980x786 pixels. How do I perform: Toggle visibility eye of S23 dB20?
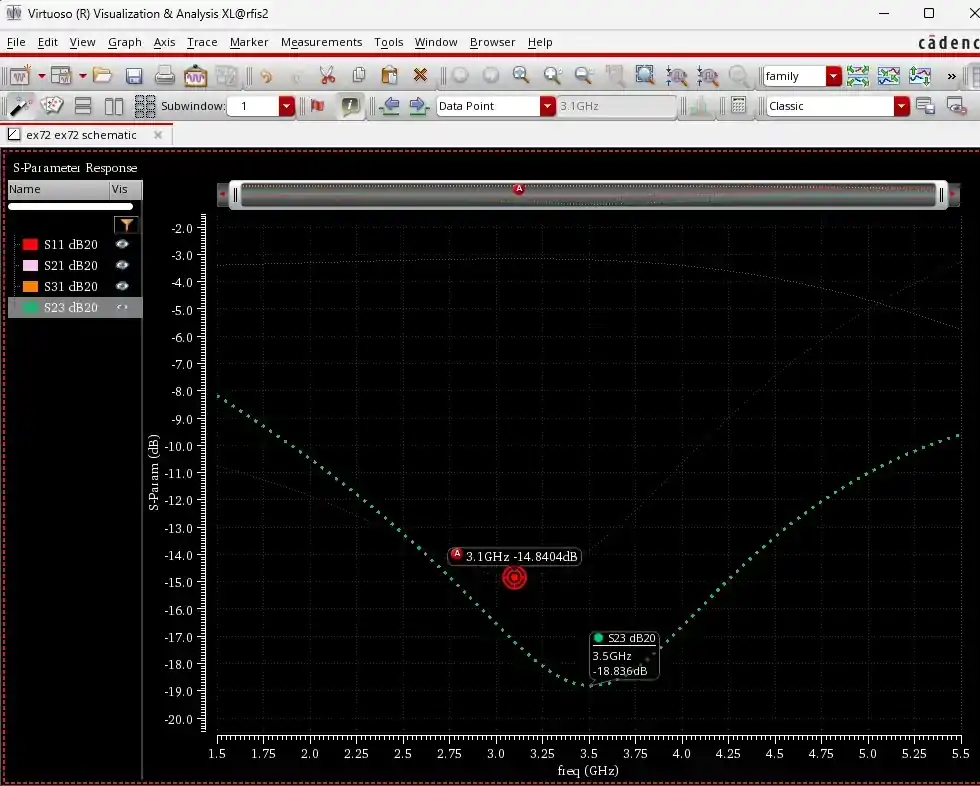(x=122, y=307)
